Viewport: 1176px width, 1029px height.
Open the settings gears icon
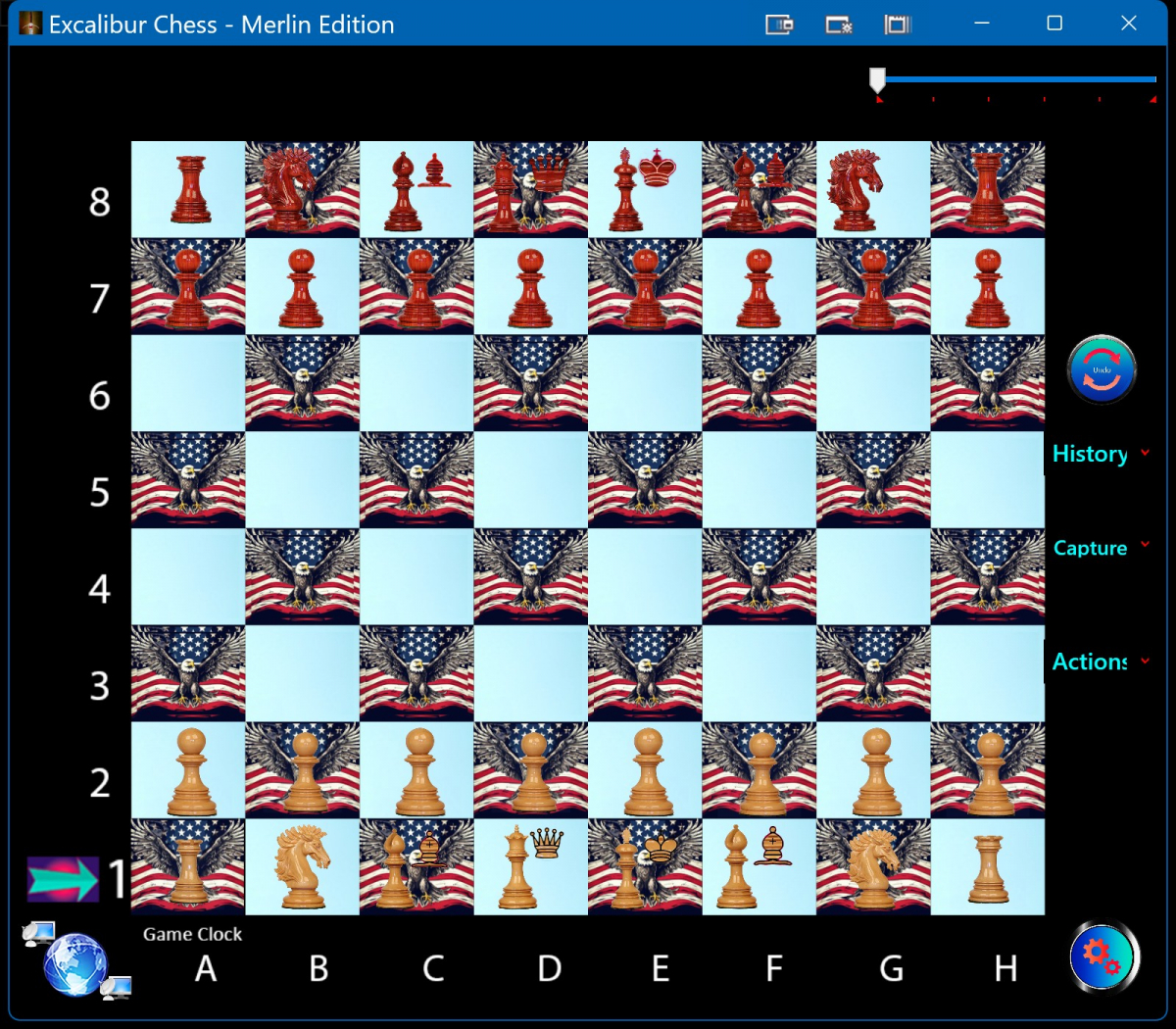(1103, 956)
